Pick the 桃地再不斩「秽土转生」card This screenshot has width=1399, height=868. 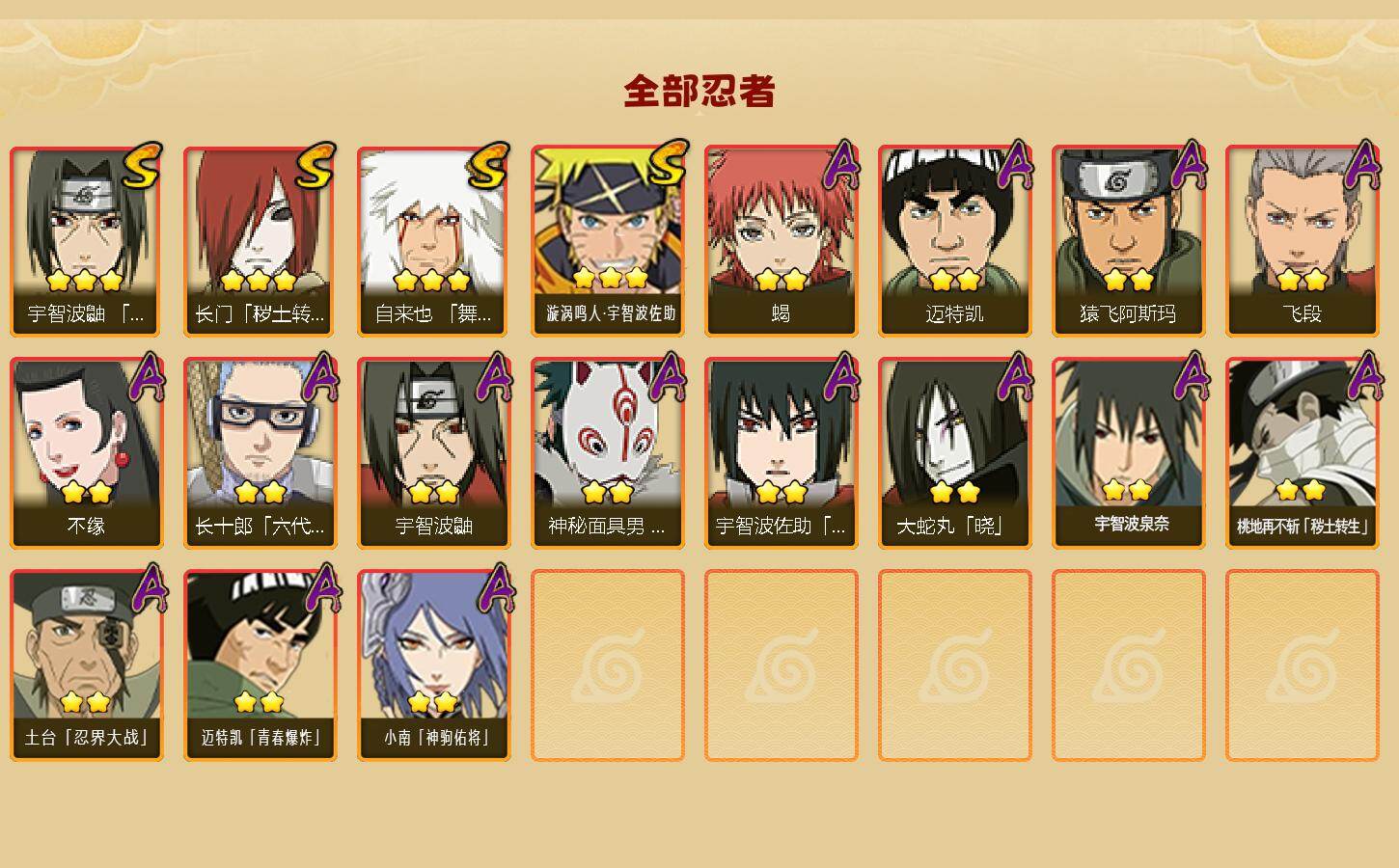point(1303,453)
